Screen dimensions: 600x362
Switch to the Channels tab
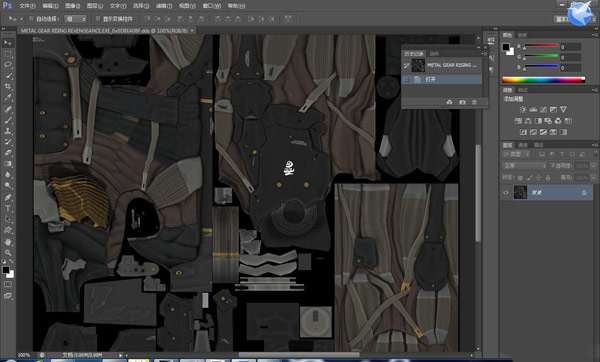coord(523,145)
